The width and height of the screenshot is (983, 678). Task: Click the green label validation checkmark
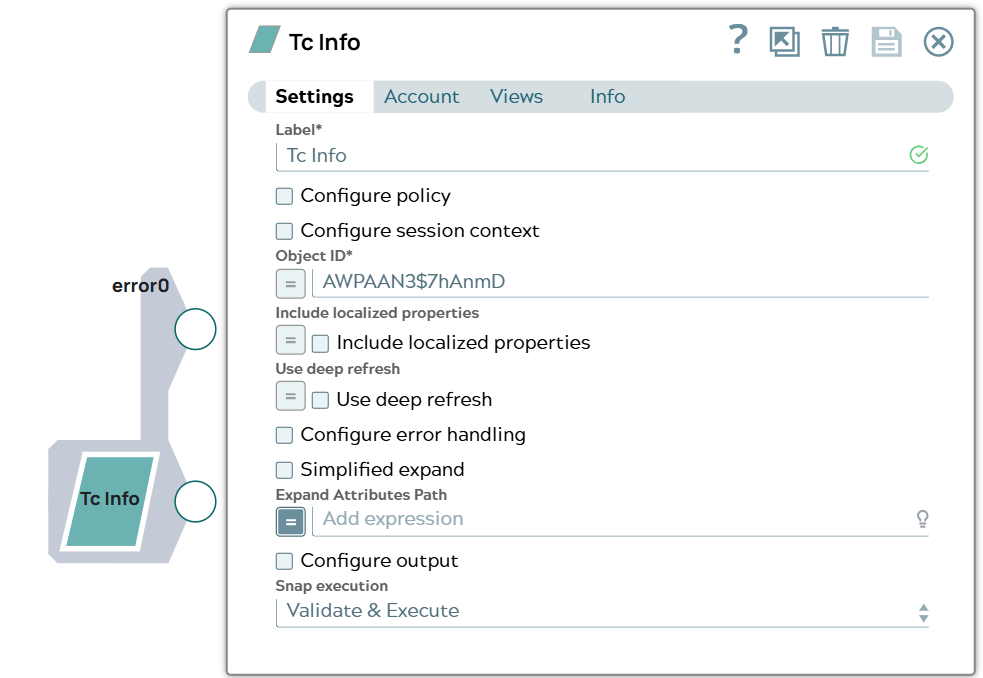[918, 154]
